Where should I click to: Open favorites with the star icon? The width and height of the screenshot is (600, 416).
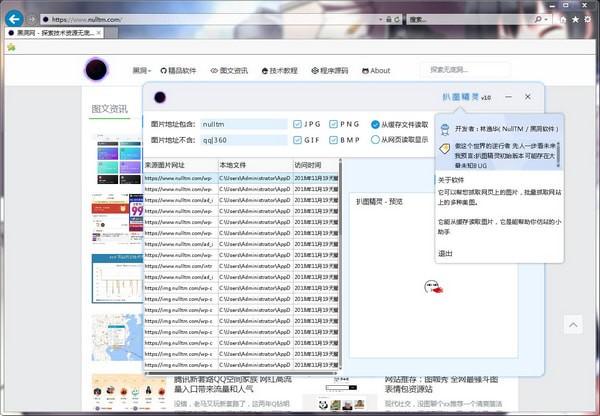(x=576, y=19)
